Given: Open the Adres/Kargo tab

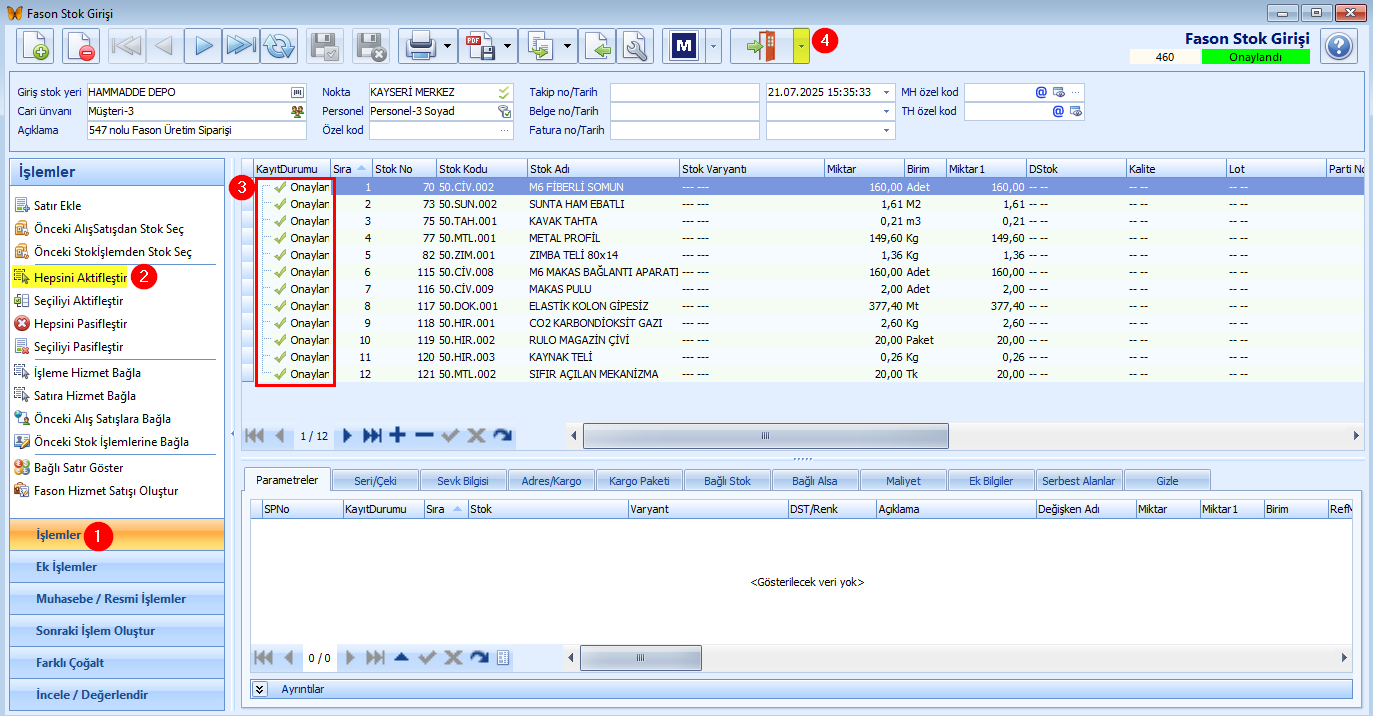Looking at the screenshot, I should pyautogui.click(x=551, y=481).
